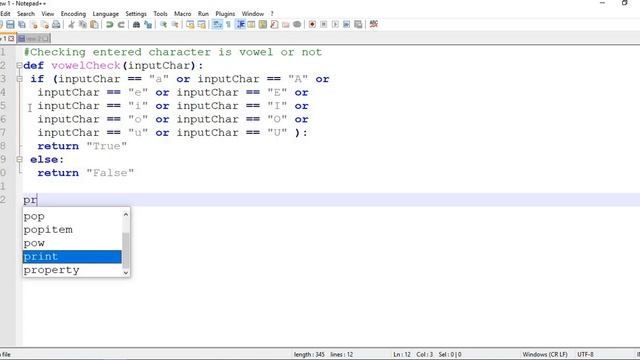The image size is (640, 360).
Task: Toggle Synchronize Vertical Scrolling button
Action: (x=190, y=24)
